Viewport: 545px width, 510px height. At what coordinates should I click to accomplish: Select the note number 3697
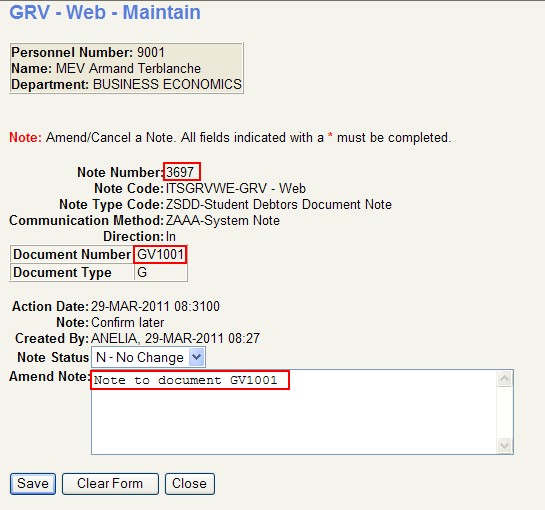[180, 172]
